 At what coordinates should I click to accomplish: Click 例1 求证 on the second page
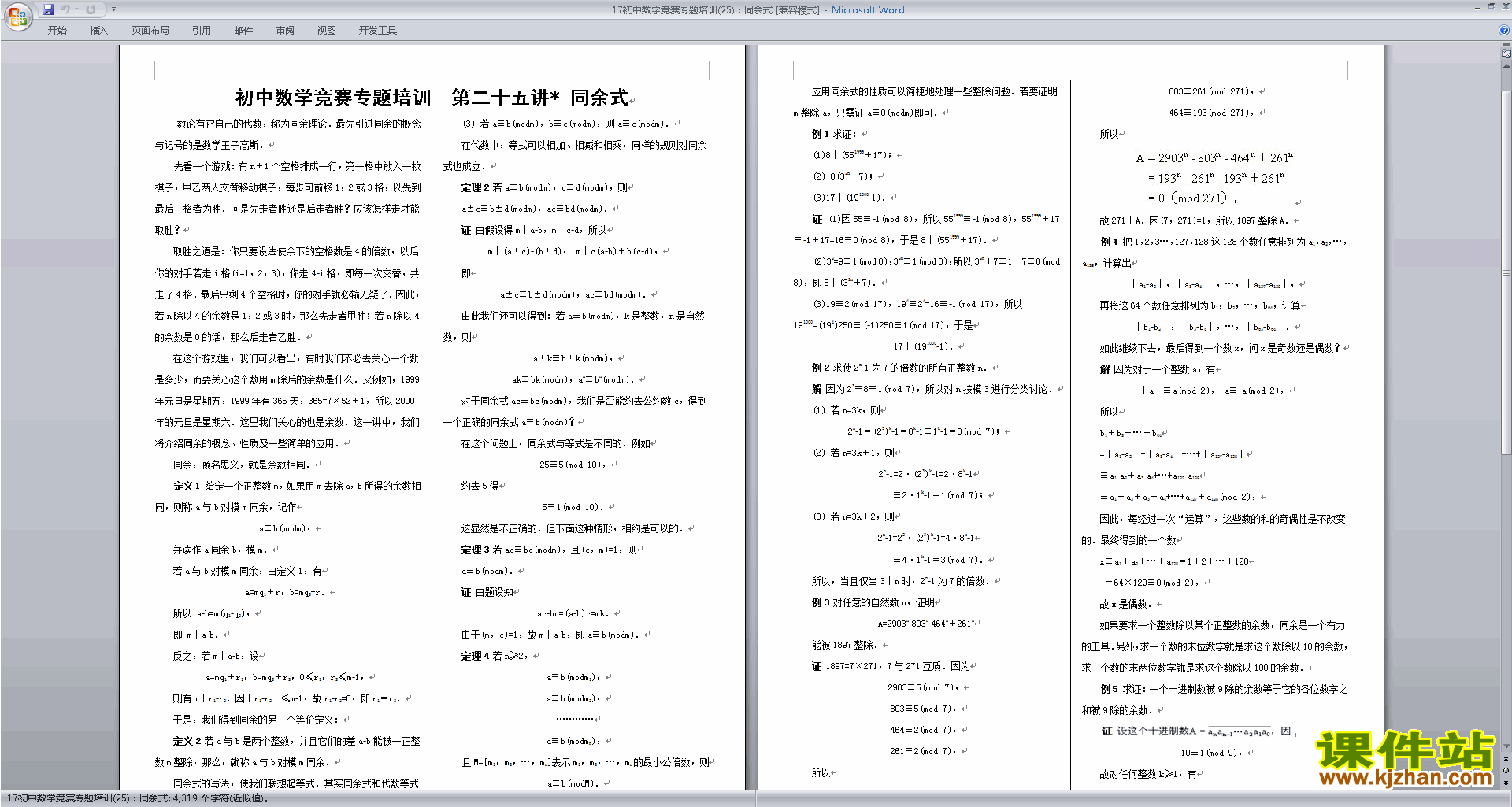[833, 135]
